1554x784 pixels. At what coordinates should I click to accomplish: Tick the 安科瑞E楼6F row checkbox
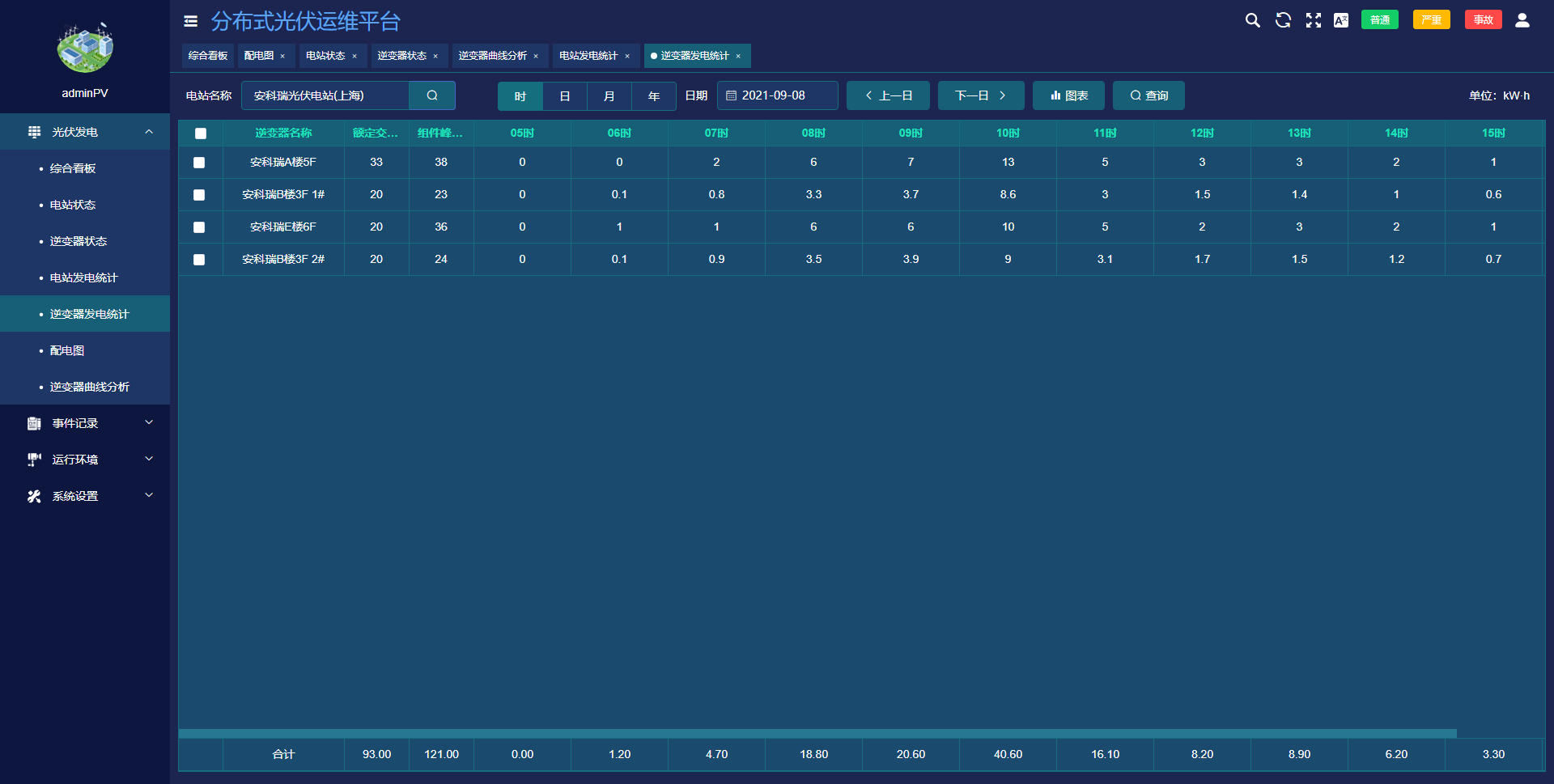click(x=199, y=227)
